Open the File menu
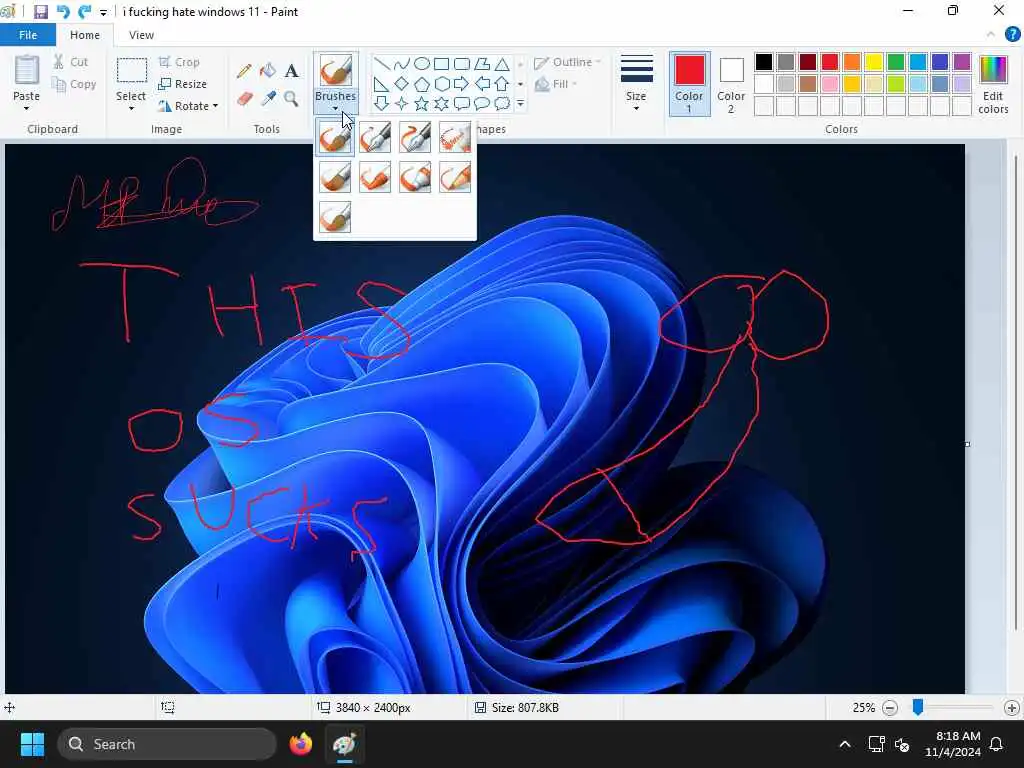This screenshot has width=1024, height=768. tap(28, 35)
